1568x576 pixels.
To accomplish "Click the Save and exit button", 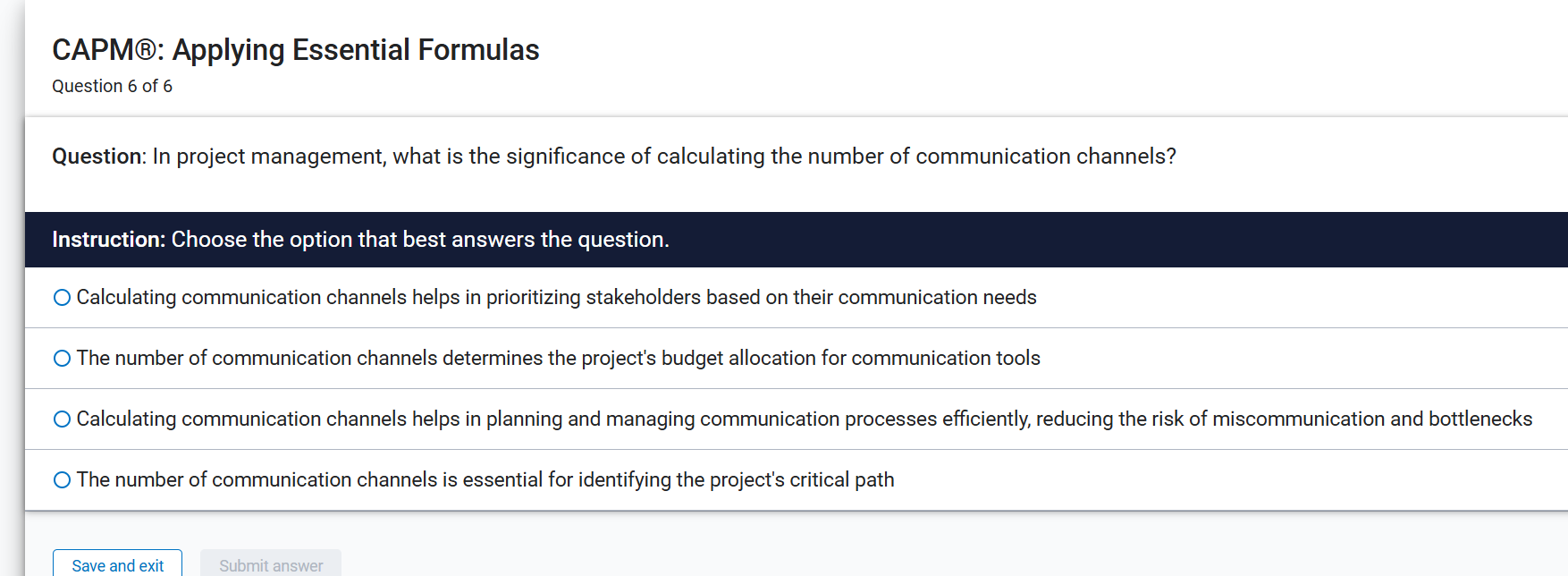I will (117, 564).
